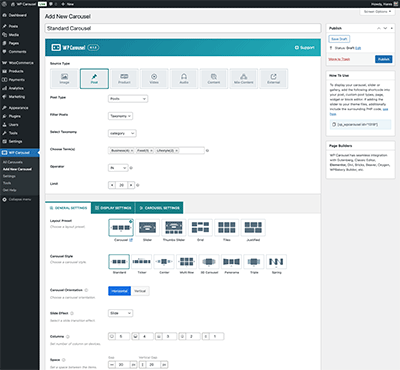Click the Move to Trash link

pos(339,59)
